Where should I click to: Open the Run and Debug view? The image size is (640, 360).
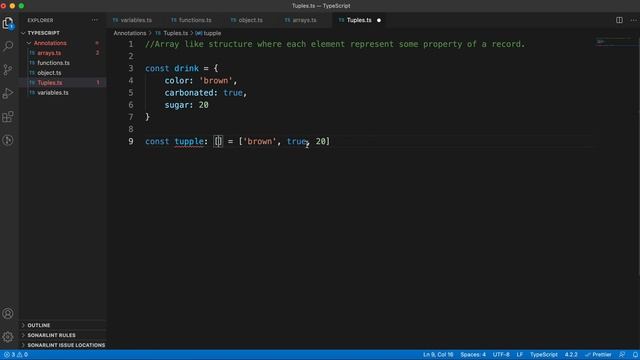point(8,93)
